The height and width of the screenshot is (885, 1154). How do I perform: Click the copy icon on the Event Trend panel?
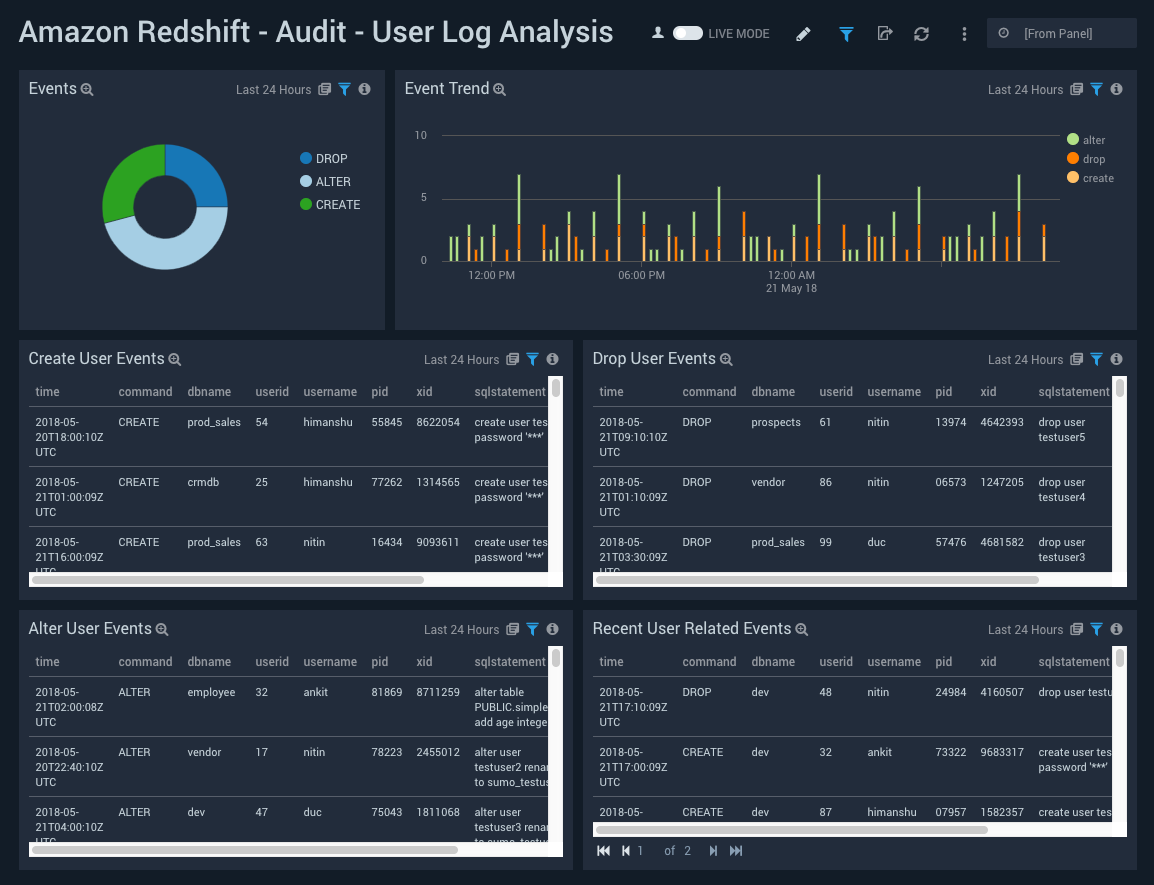pyautogui.click(x=1076, y=89)
